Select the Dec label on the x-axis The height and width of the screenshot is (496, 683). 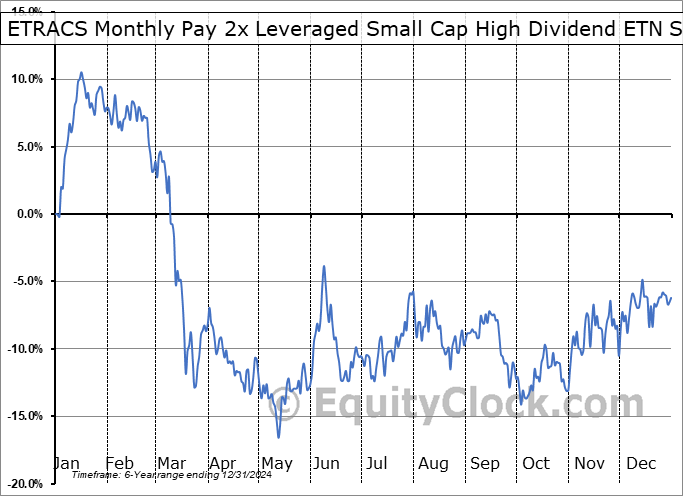point(642,463)
